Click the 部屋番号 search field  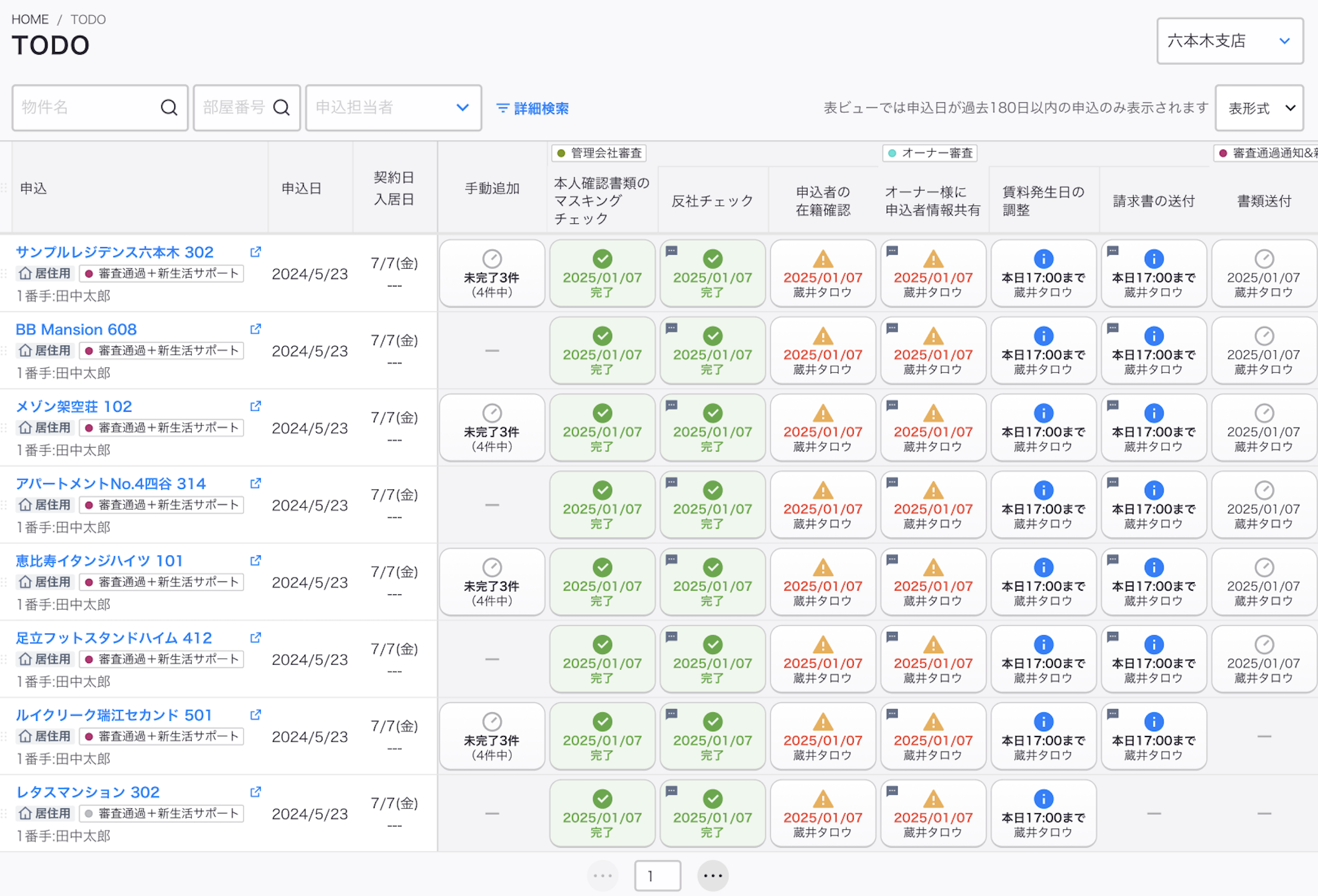pyautogui.click(x=247, y=108)
